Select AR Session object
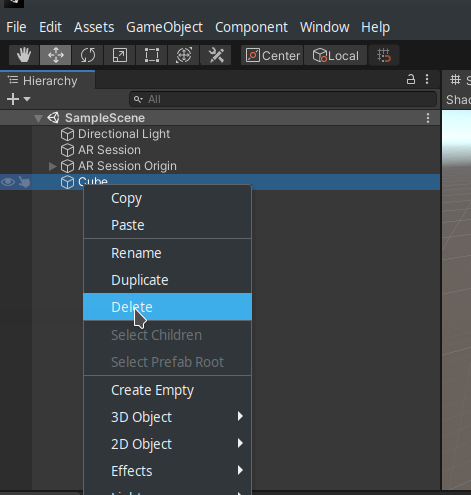471x495 pixels. tap(109, 150)
